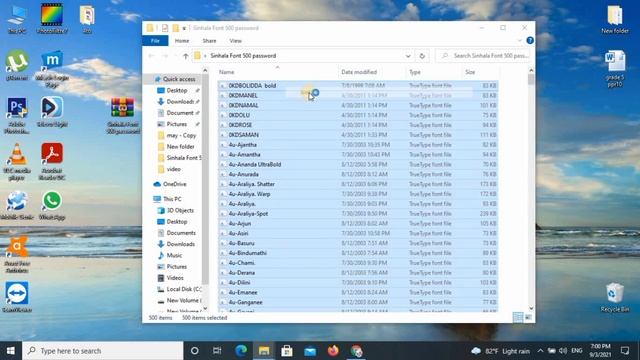640x360 pixels.
Task: Select This PC in navigation pane
Action: click(172, 199)
